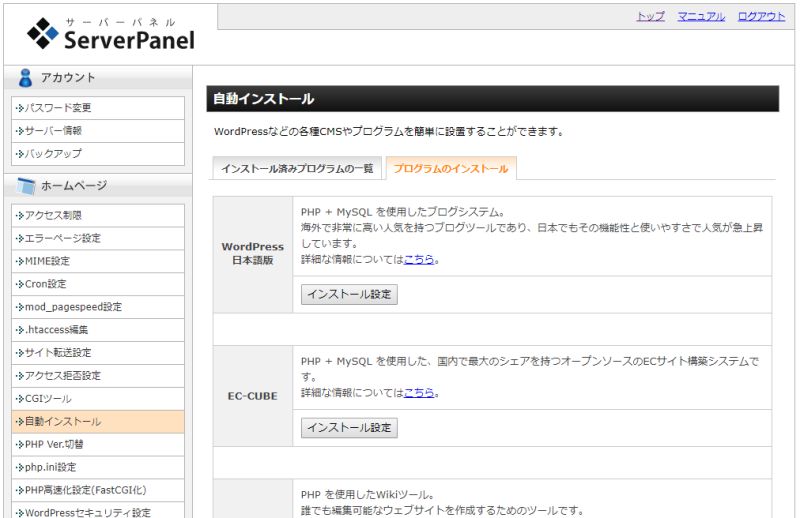Viewport: 800px width, 518px height.
Task: Click the homepage section window icon
Action: pyautogui.click(x=26, y=186)
